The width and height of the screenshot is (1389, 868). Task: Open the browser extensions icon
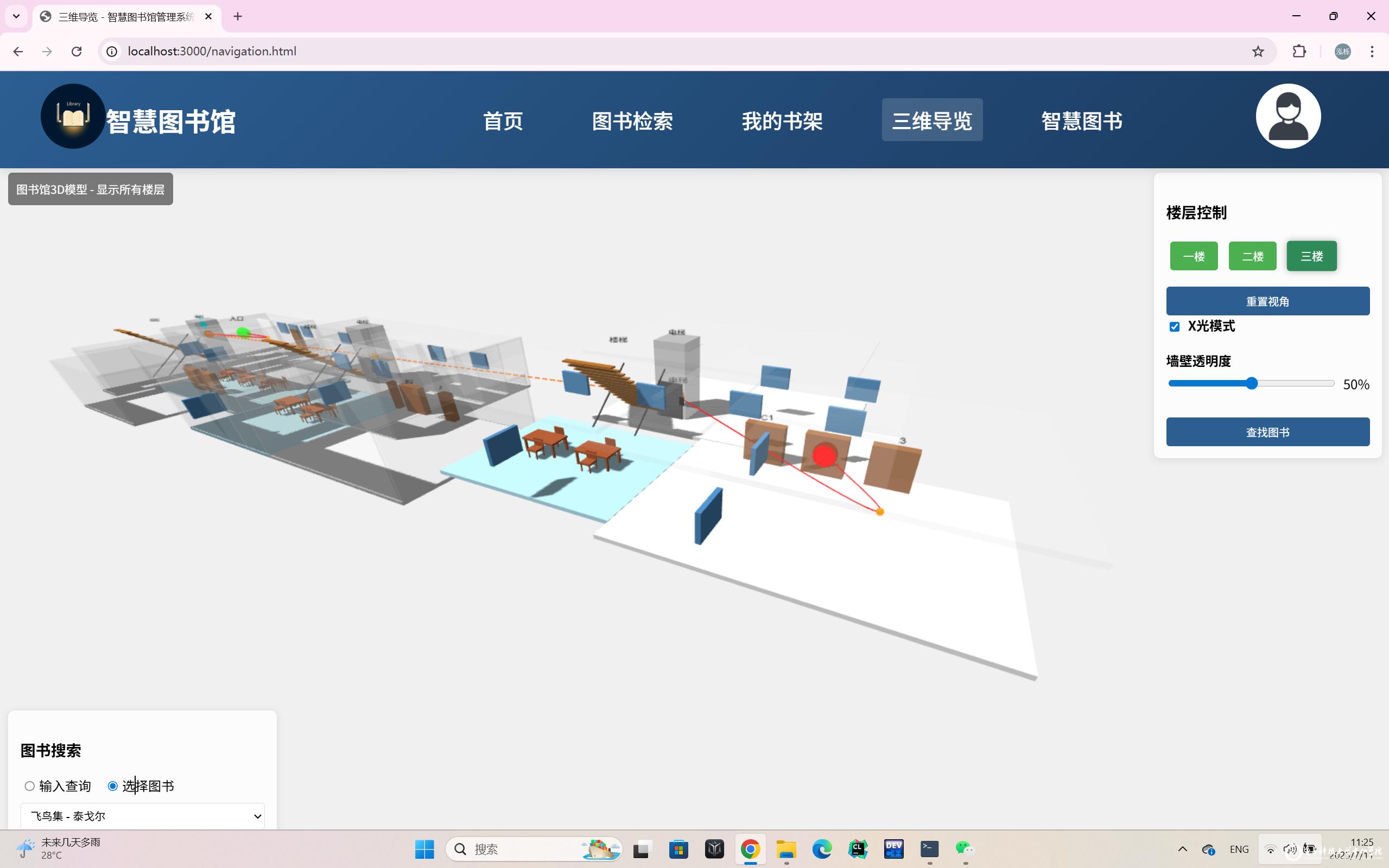coord(1299,52)
